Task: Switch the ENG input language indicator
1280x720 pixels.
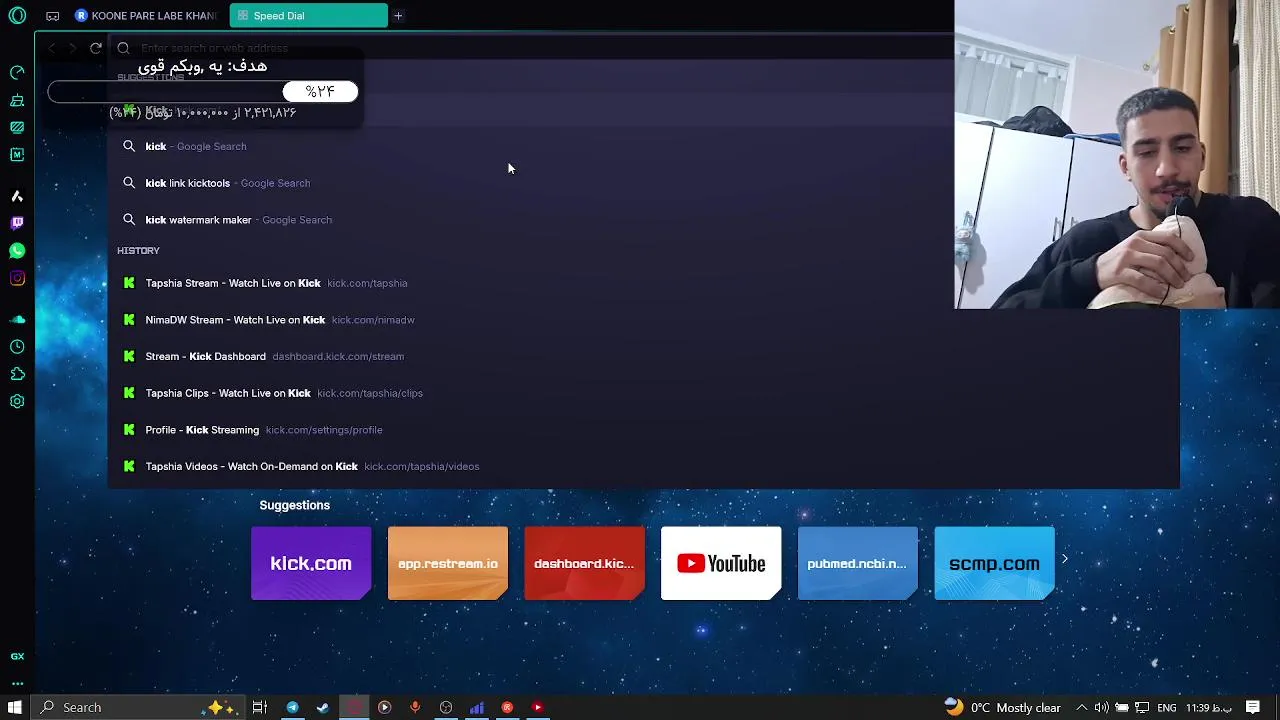Action: point(1167,707)
